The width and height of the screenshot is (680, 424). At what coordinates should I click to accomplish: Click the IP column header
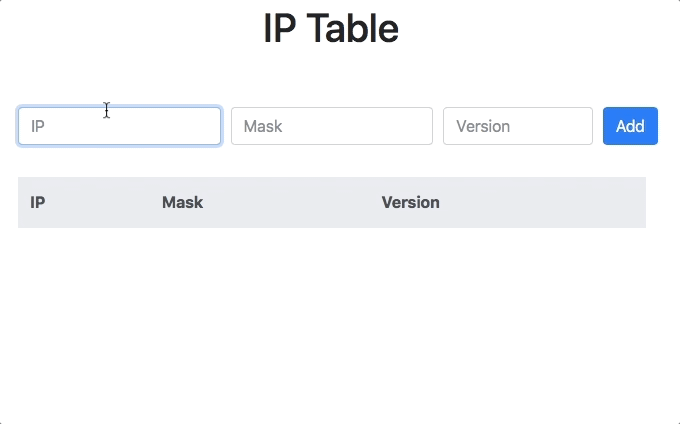click(38, 202)
